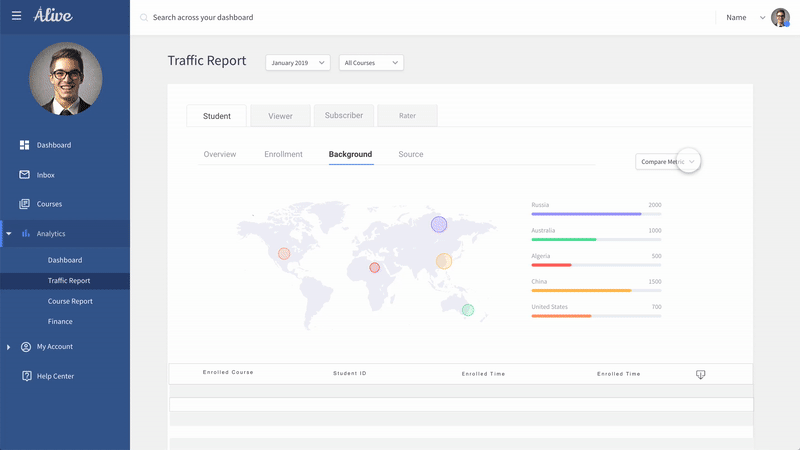The height and width of the screenshot is (450, 800).
Task: Open Help Center question icon
Action: (x=26, y=376)
